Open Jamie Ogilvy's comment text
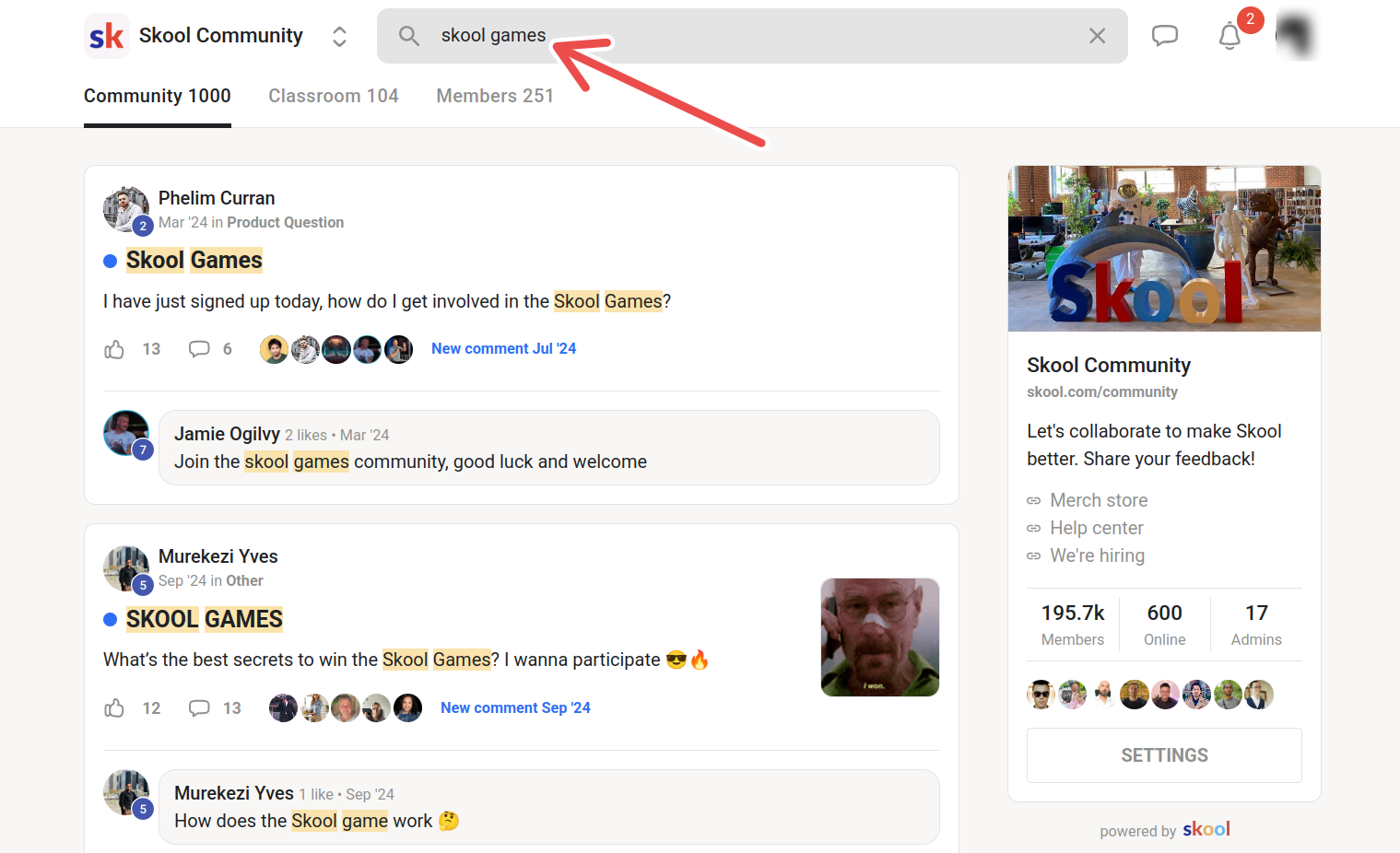The image size is (1400, 853). 410,462
